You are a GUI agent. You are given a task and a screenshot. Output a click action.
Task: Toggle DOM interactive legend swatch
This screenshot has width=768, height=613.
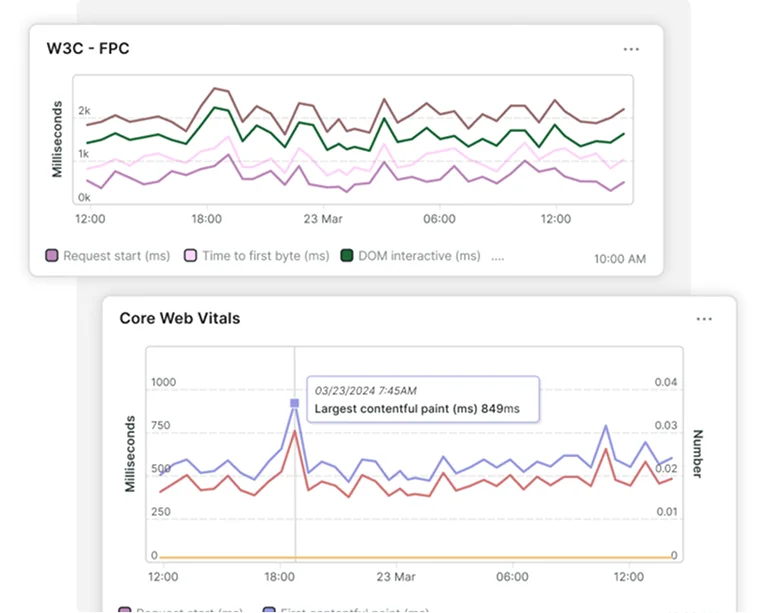coord(348,256)
